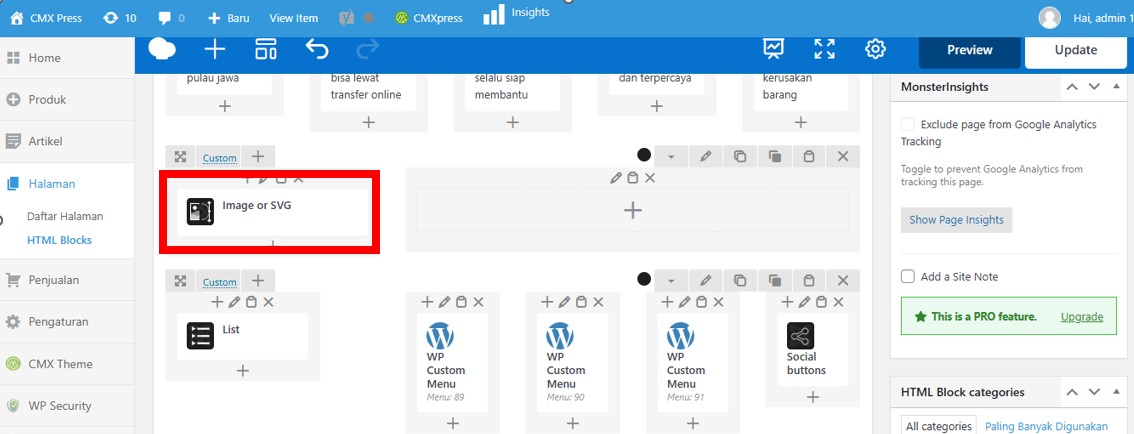The image size is (1134, 434).
Task: Clone the Image or SVG row
Action: [740, 156]
